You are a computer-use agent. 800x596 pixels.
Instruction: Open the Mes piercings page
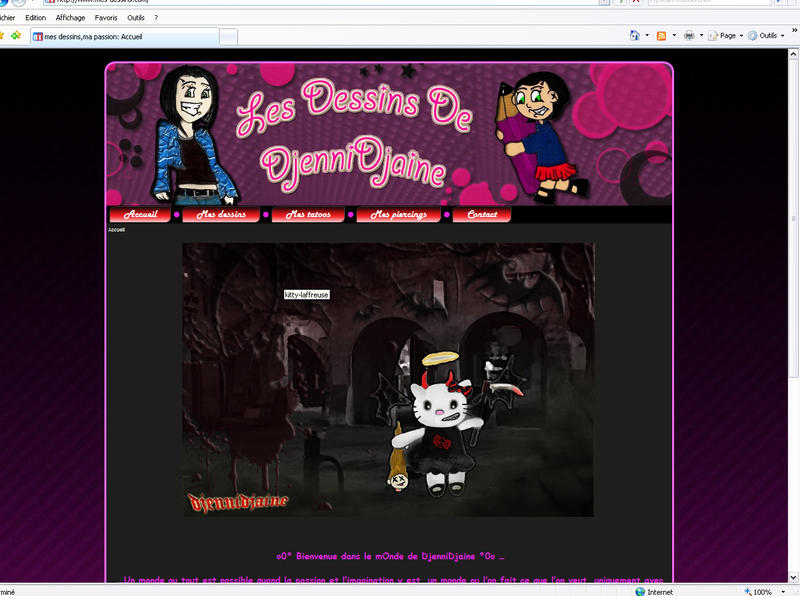coord(399,215)
